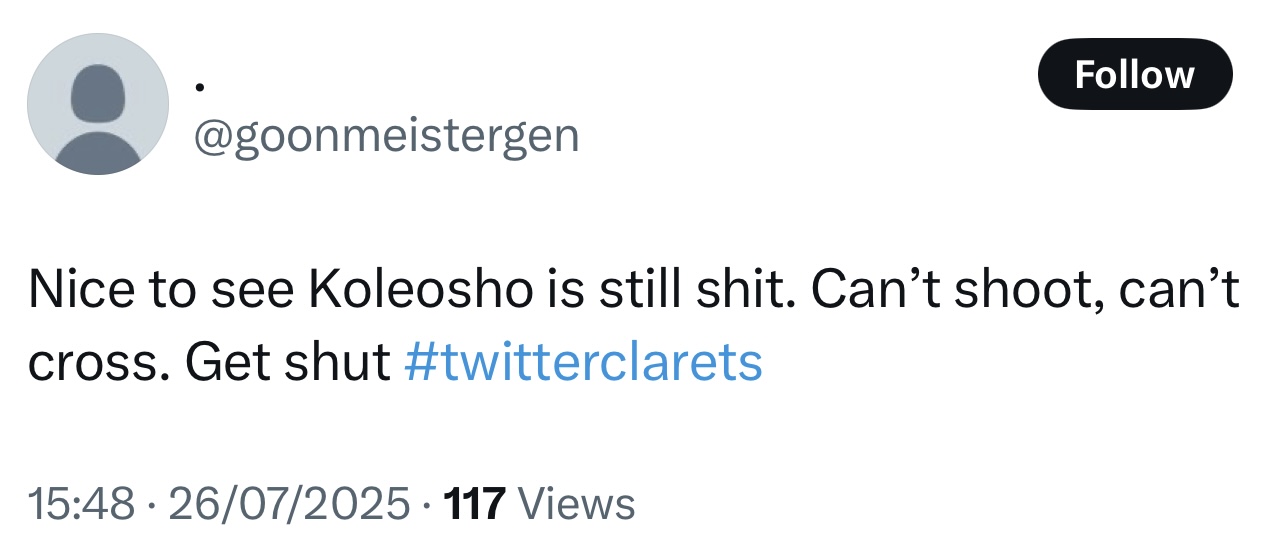Click the 15:48 timestamp

(x=80, y=503)
